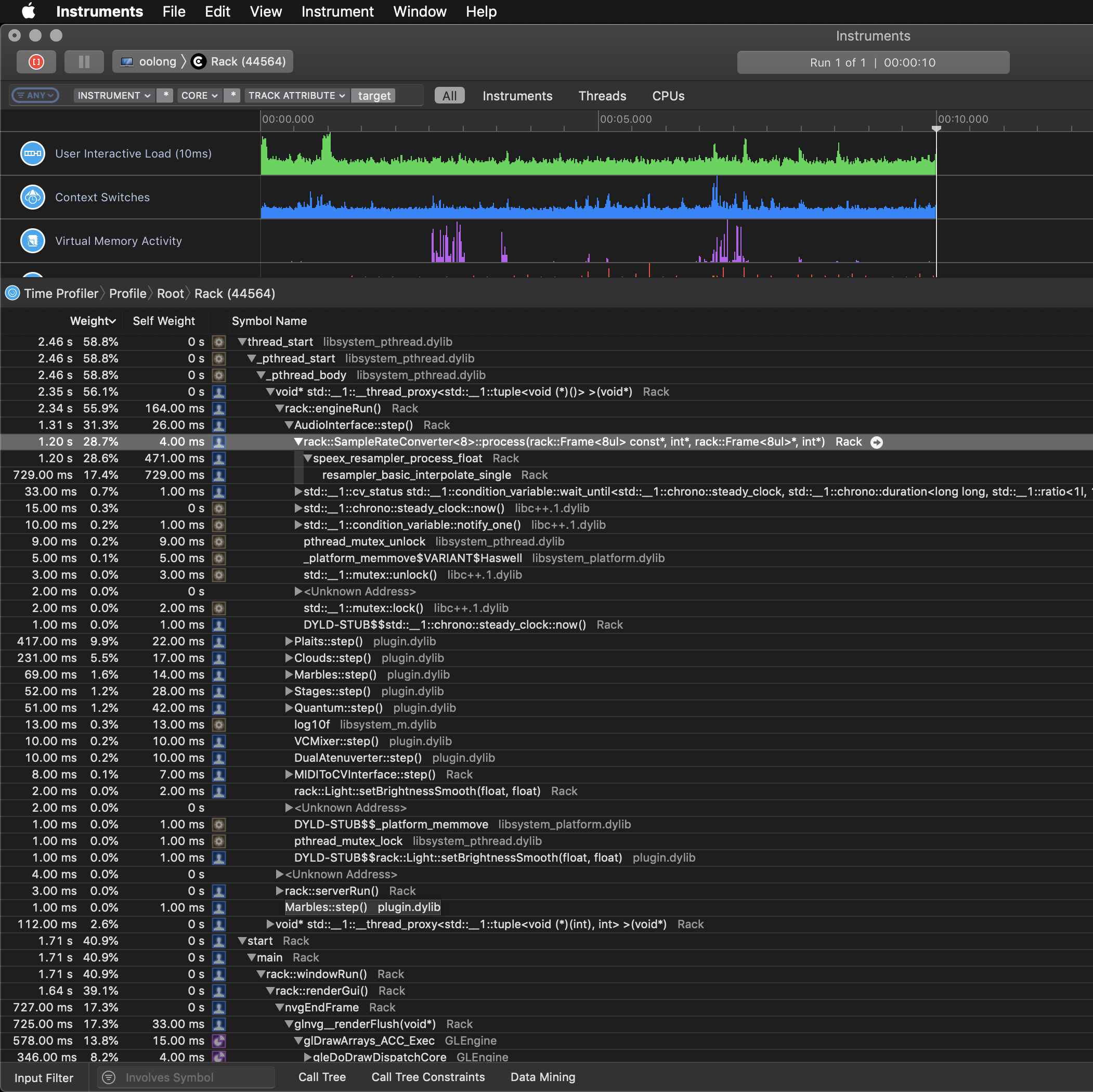Screen dimensions: 1093x1092
Task: Switch to the Threads track filter
Action: pos(602,96)
